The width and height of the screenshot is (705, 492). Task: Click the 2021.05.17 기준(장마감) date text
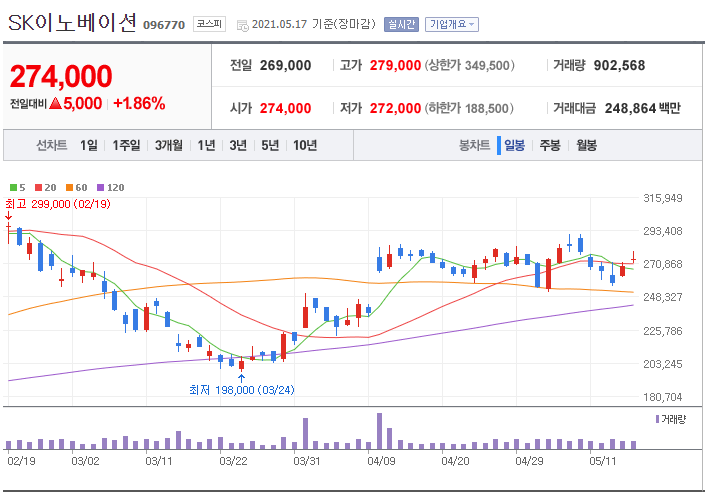[313, 24]
